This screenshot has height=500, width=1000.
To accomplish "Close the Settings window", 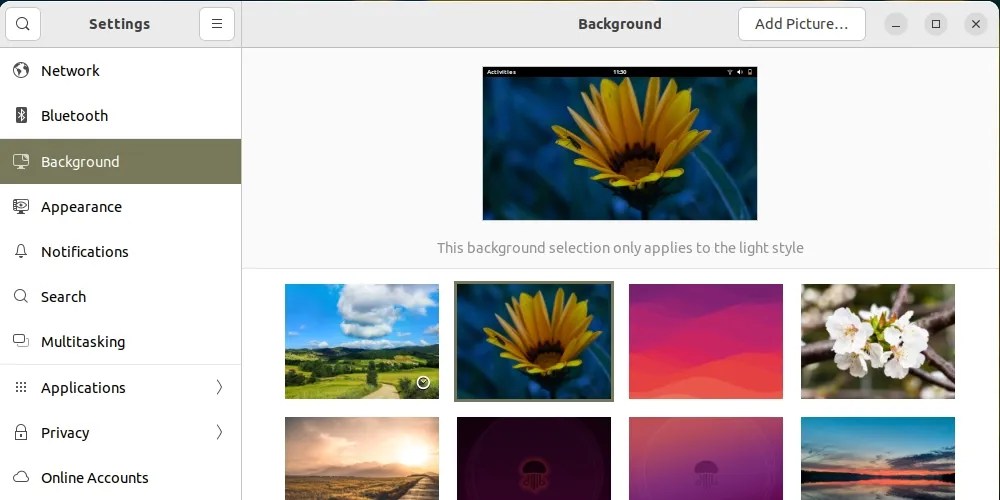I will tap(976, 24).
